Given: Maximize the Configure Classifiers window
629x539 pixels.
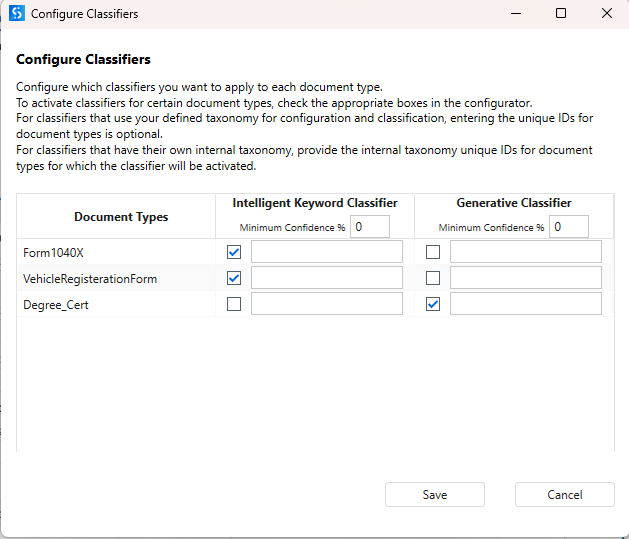Looking at the screenshot, I should coord(561,13).
